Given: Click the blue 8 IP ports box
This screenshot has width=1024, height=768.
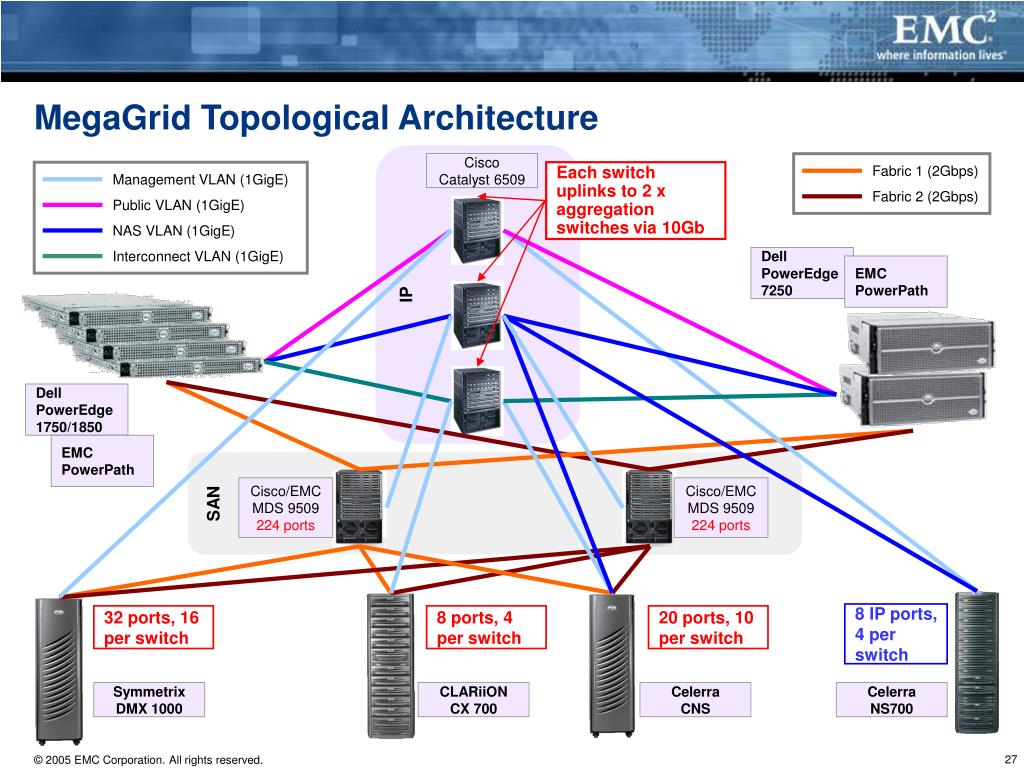Looking at the screenshot, I should tap(895, 634).
